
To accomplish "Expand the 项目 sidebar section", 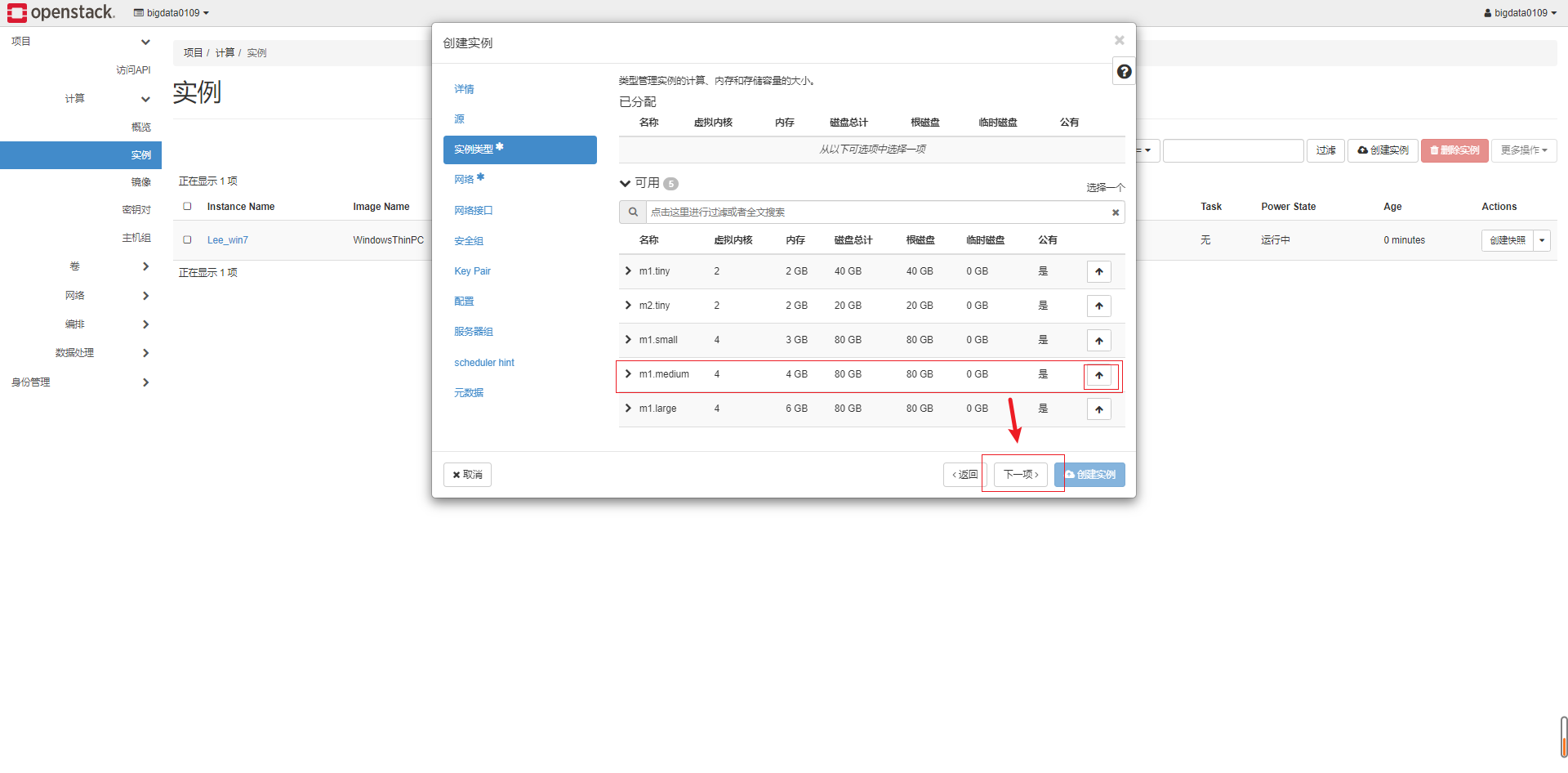I will pyautogui.click(x=81, y=42).
